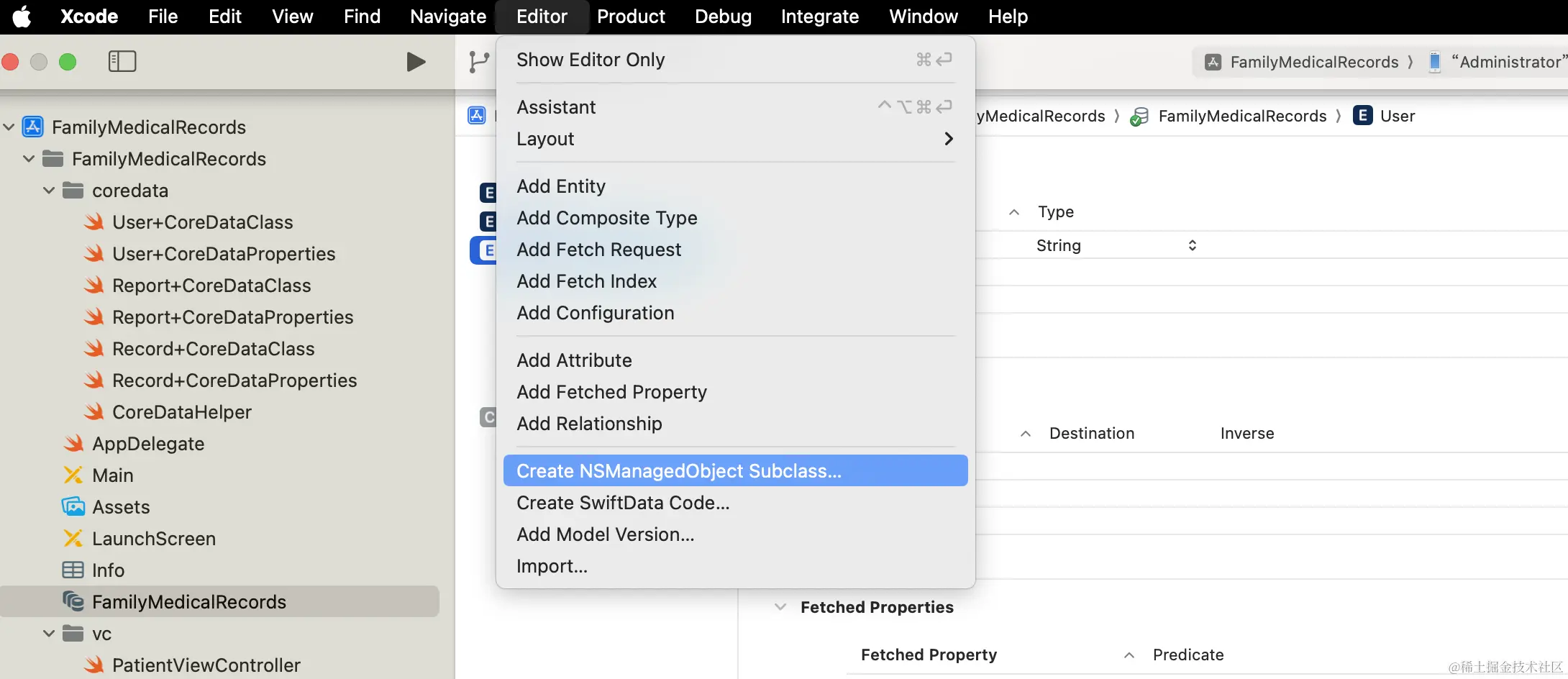Open the source control branch icon
Image resolution: width=1568 pixels, height=679 pixels.
[478, 62]
